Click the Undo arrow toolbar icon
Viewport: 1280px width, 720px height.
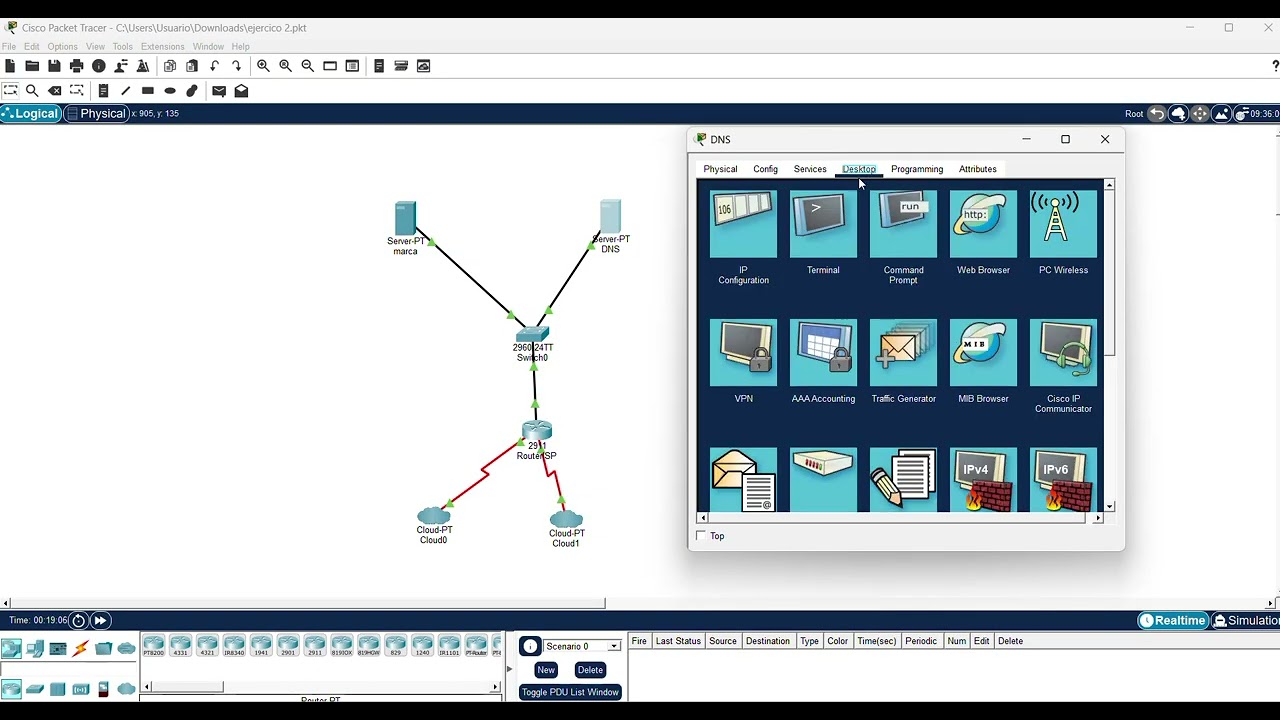pyautogui.click(x=214, y=66)
